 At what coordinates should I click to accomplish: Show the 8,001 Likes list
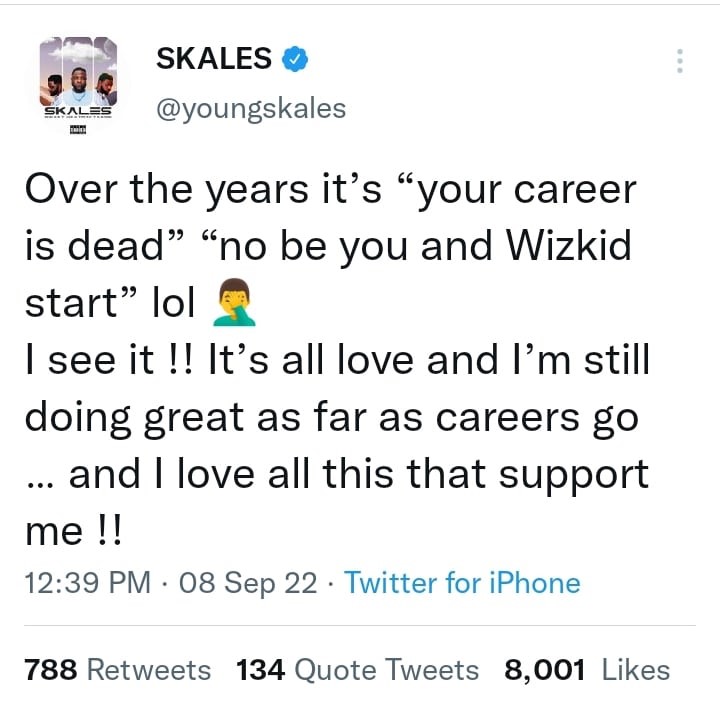[587, 669]
